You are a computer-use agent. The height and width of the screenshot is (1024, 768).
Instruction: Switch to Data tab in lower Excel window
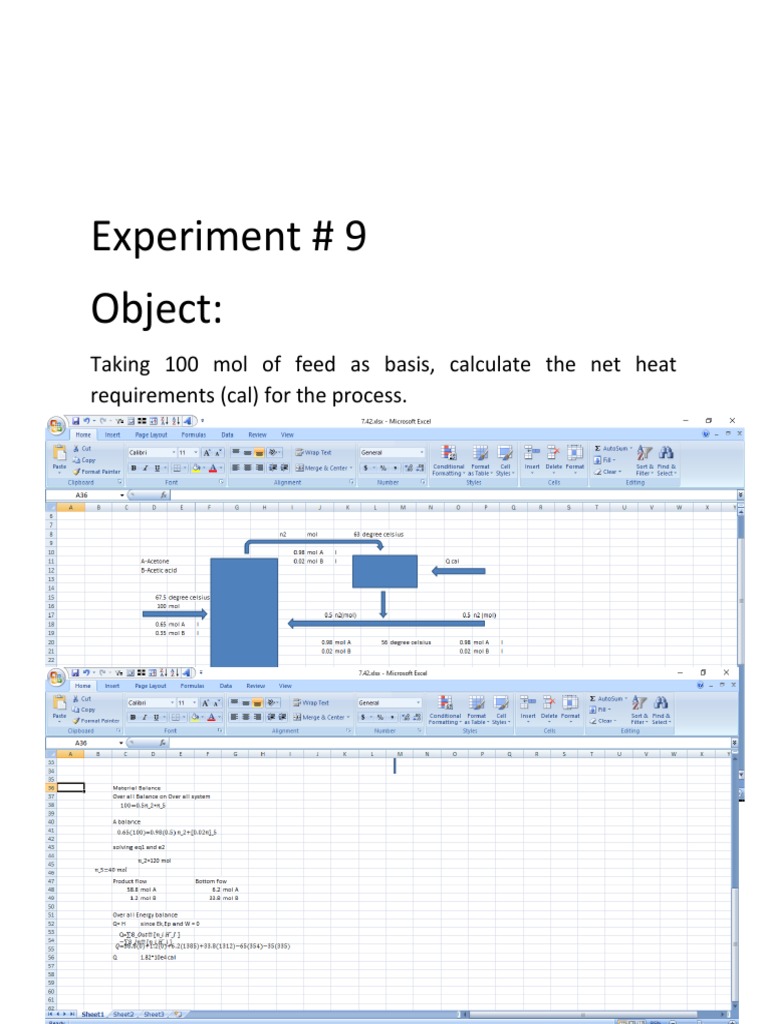(225, 686)
